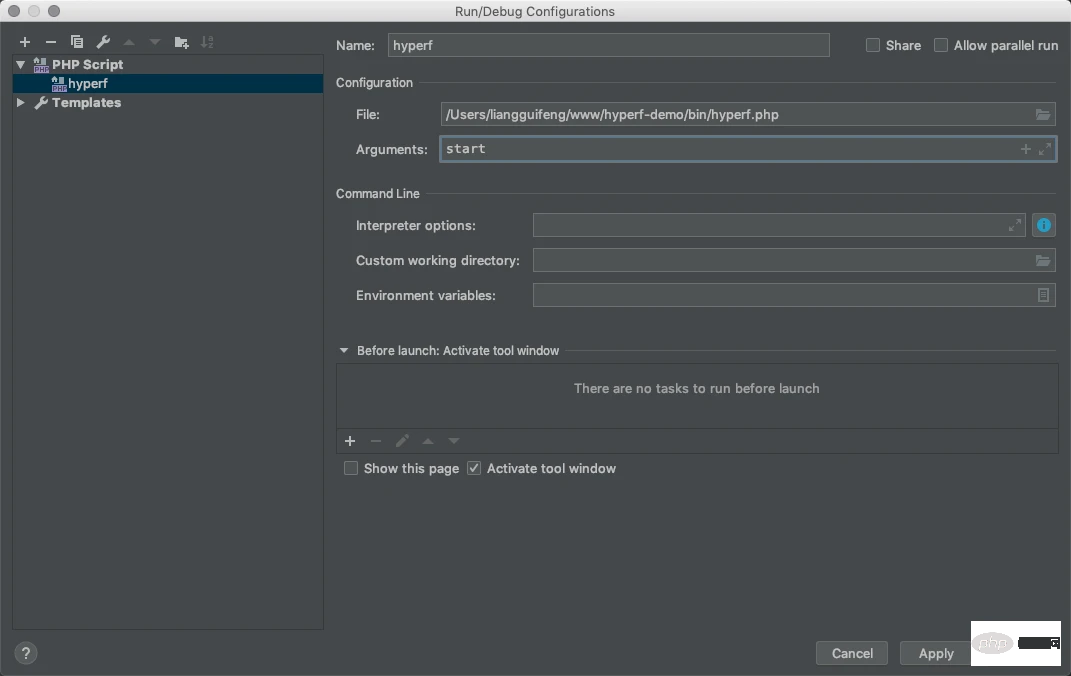
Task: Edit environment variables list icon
Action: 1043,295
